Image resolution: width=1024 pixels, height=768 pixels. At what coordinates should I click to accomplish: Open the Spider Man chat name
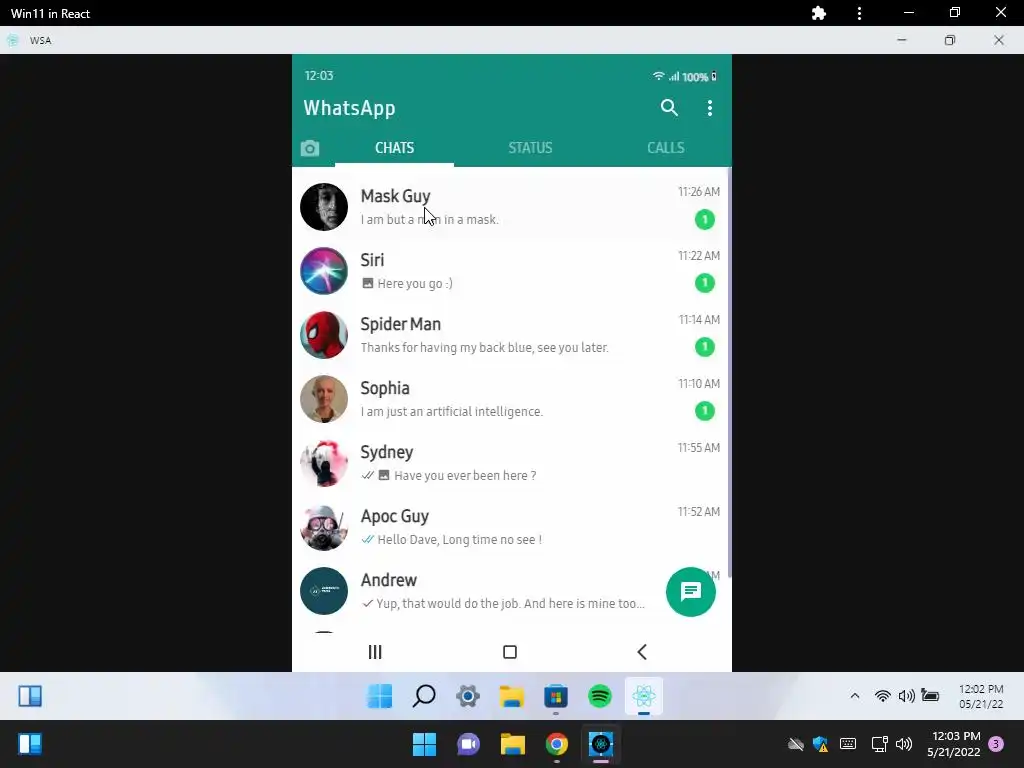coord(400,325)
